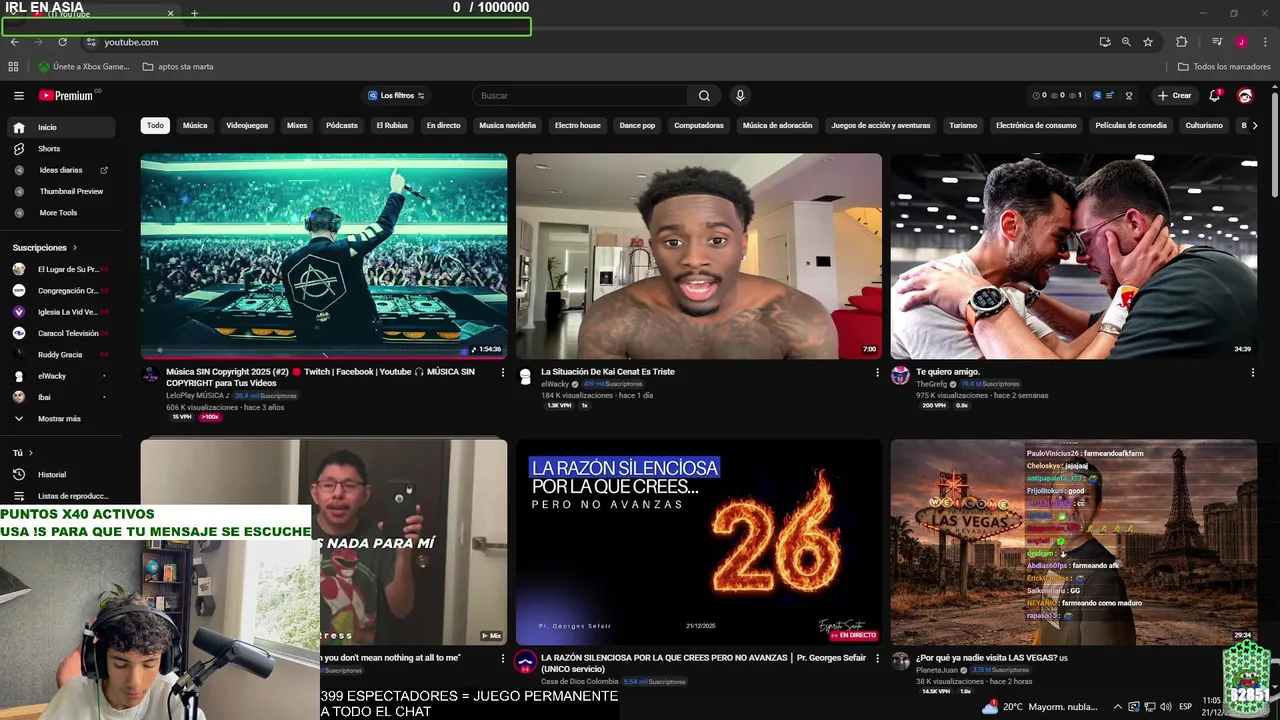Open the volume icon in system tray
Image resolution: width=1280 pixels, height=720 pixels.
(x=1165, y=707)
